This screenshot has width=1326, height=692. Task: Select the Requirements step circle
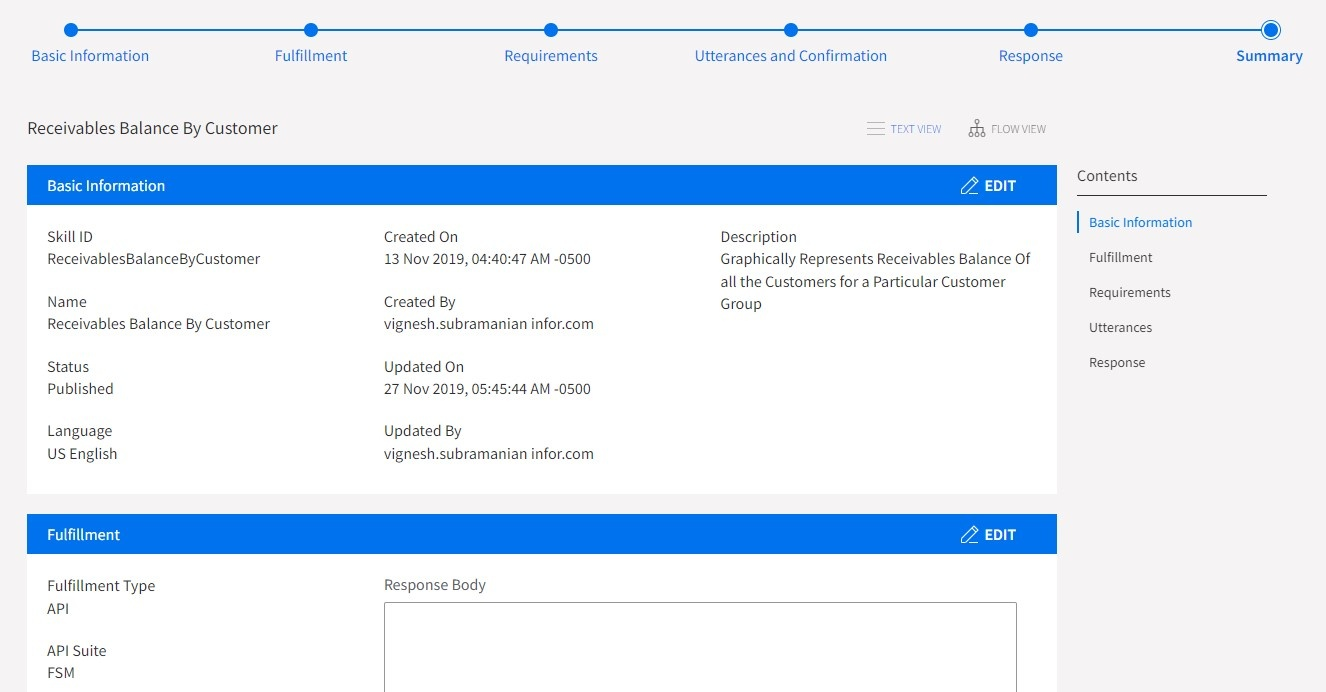(551, 30)
